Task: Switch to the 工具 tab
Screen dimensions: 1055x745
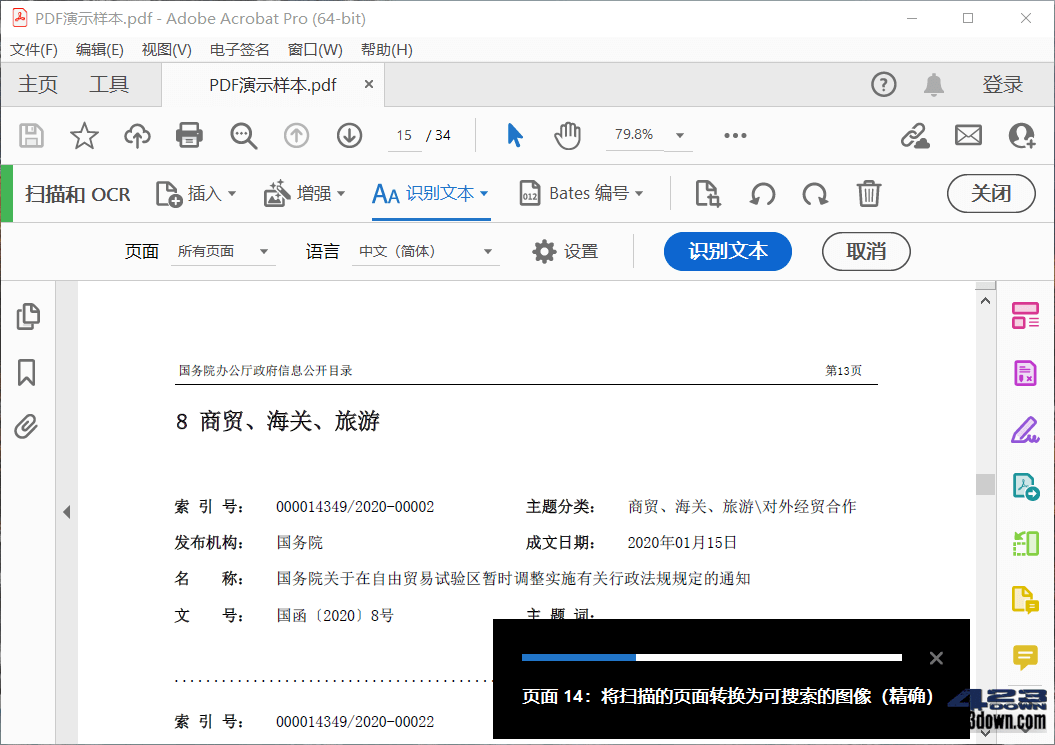Action: (109, 84)
